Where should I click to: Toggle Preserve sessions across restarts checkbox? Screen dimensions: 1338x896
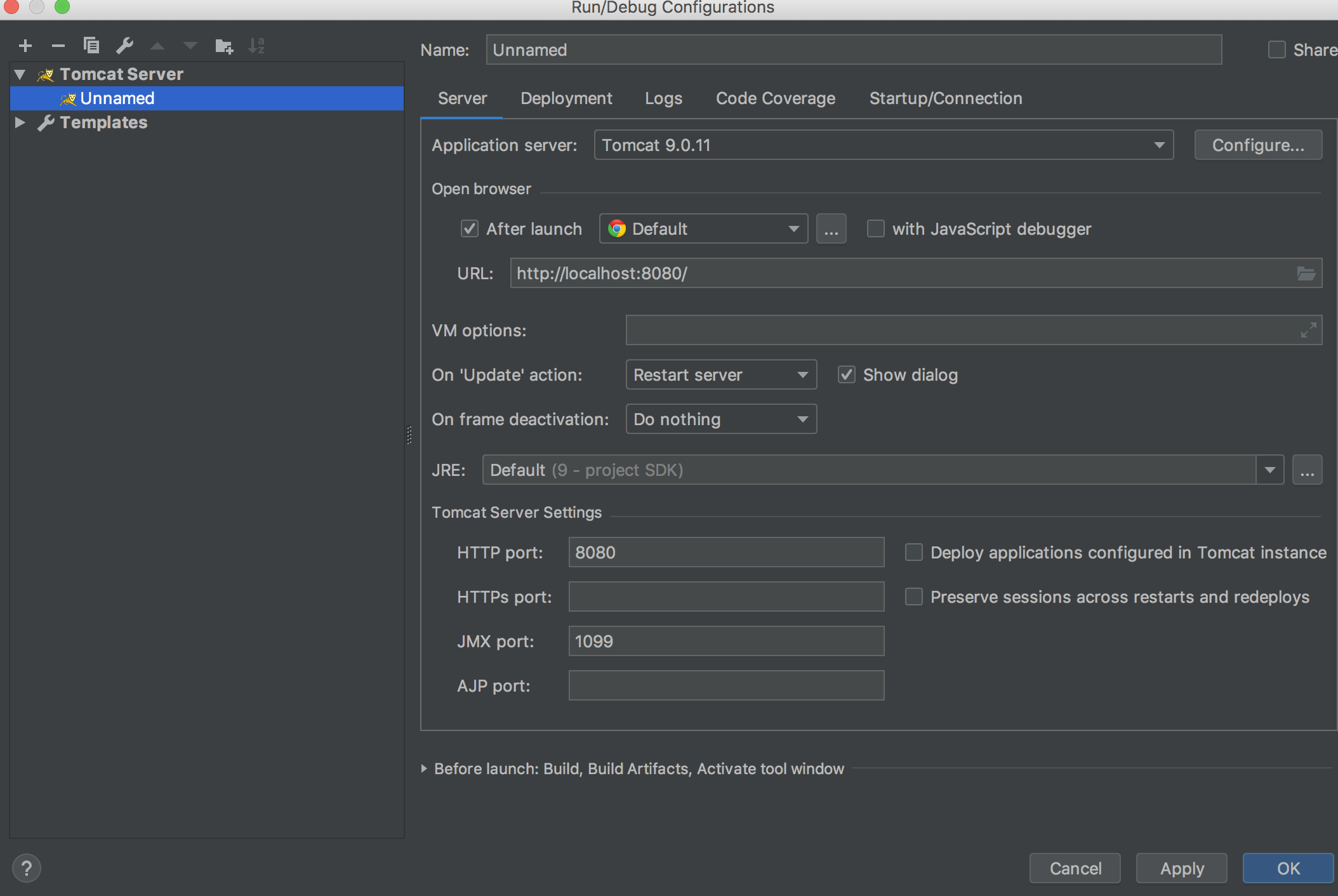coord(913,597)
